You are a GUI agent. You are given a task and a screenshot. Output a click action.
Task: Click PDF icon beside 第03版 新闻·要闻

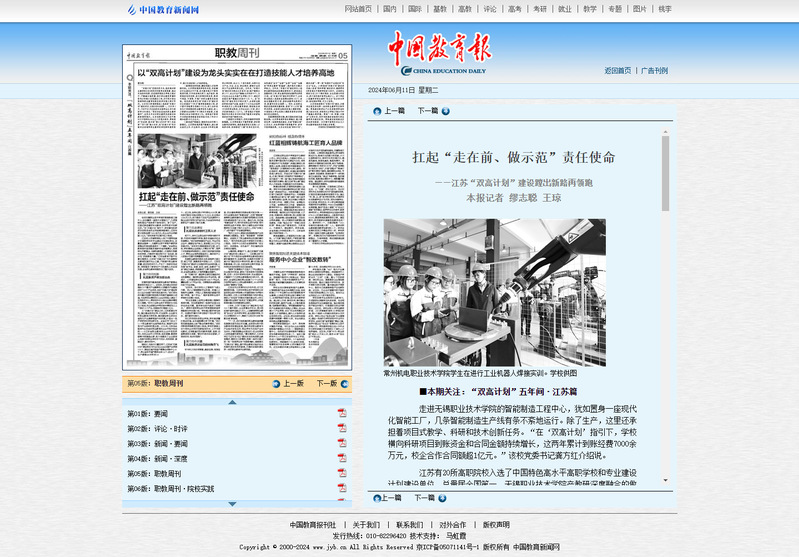pos(342,443)
